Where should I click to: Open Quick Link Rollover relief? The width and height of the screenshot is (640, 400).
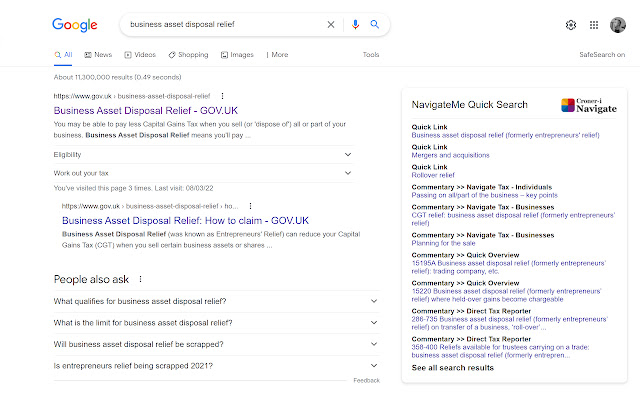(433, 175)
